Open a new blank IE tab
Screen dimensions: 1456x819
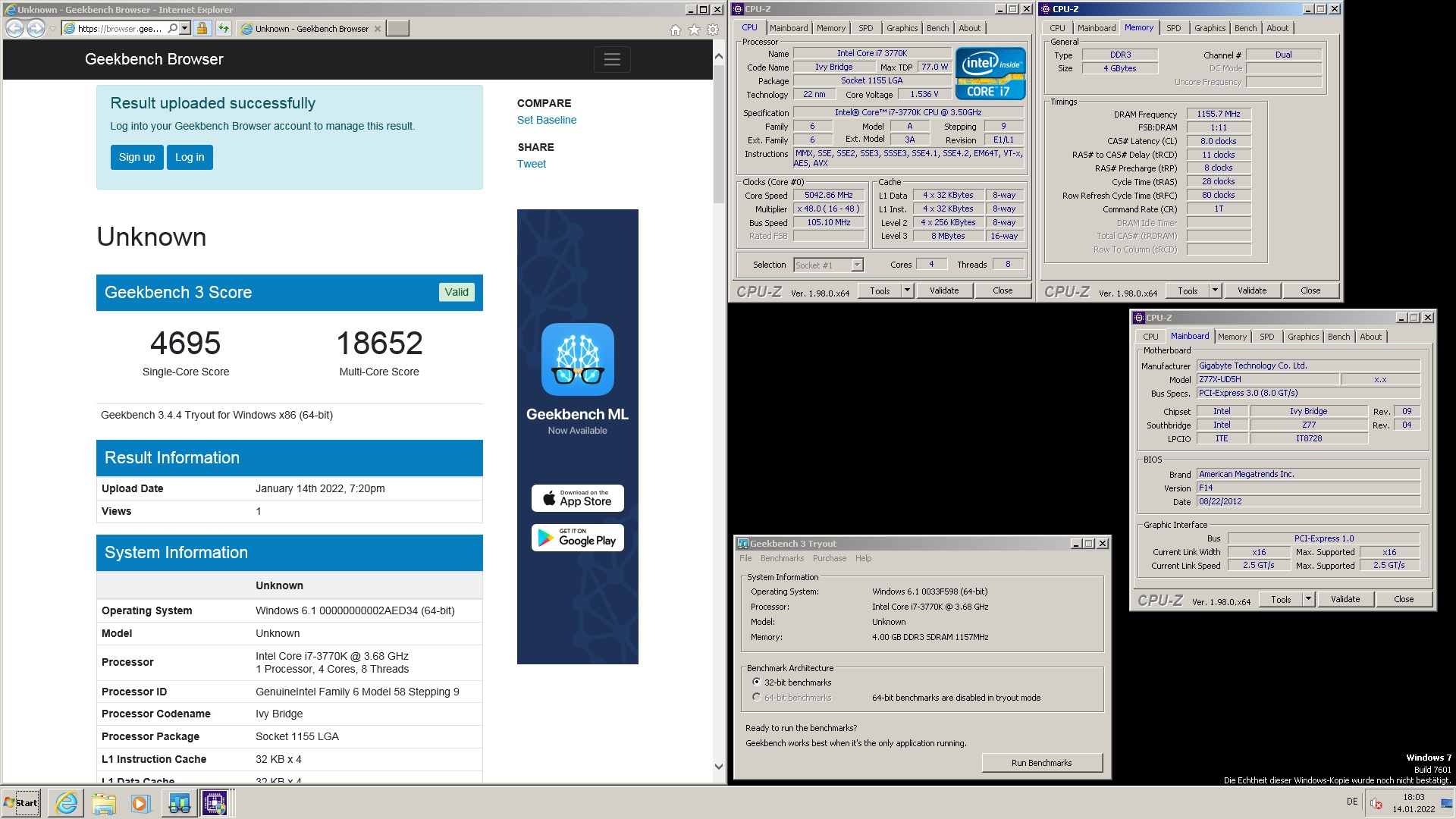(397, 28)
